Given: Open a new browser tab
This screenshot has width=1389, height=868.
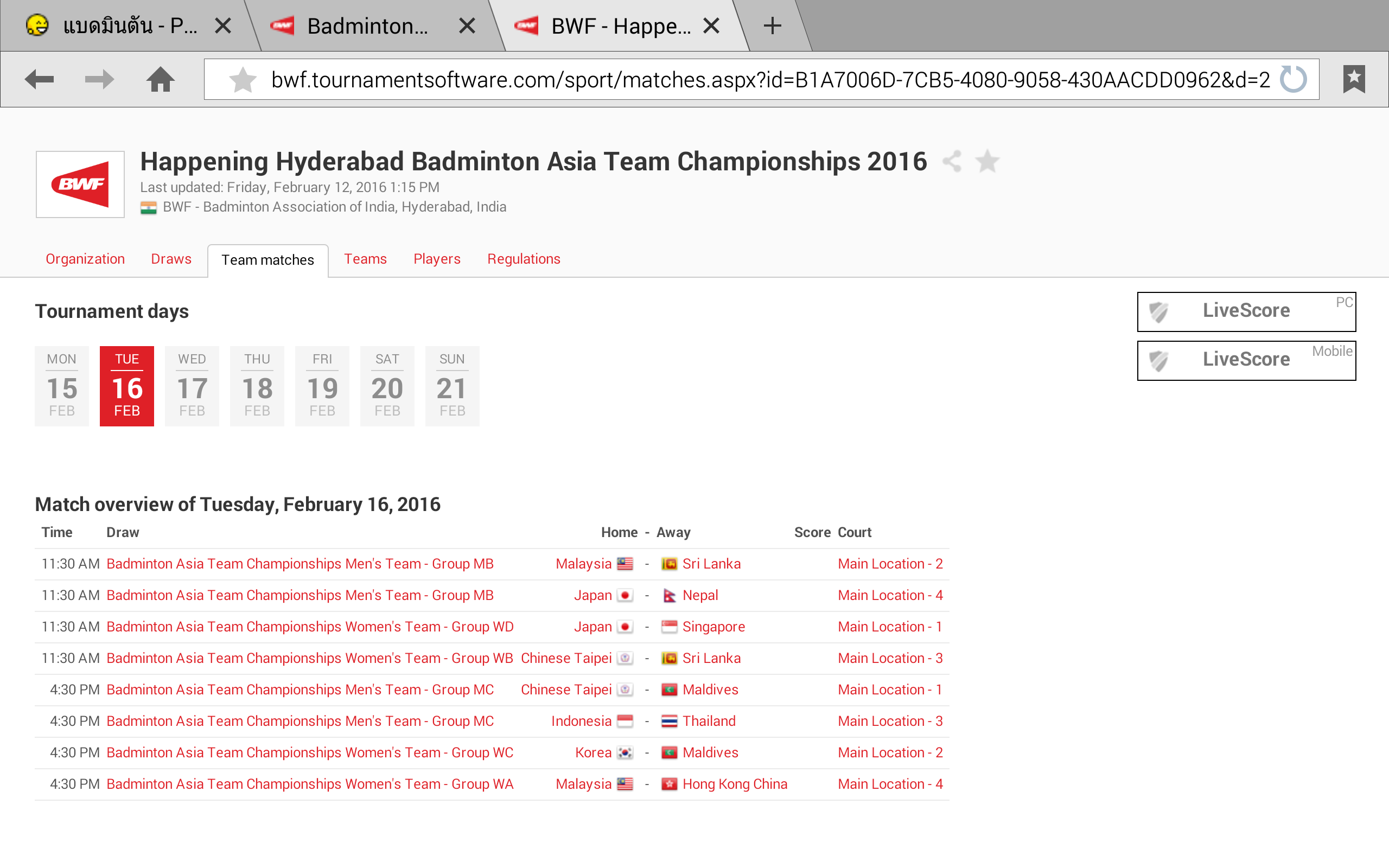Looking at the screenshot, I should (773, 26).
